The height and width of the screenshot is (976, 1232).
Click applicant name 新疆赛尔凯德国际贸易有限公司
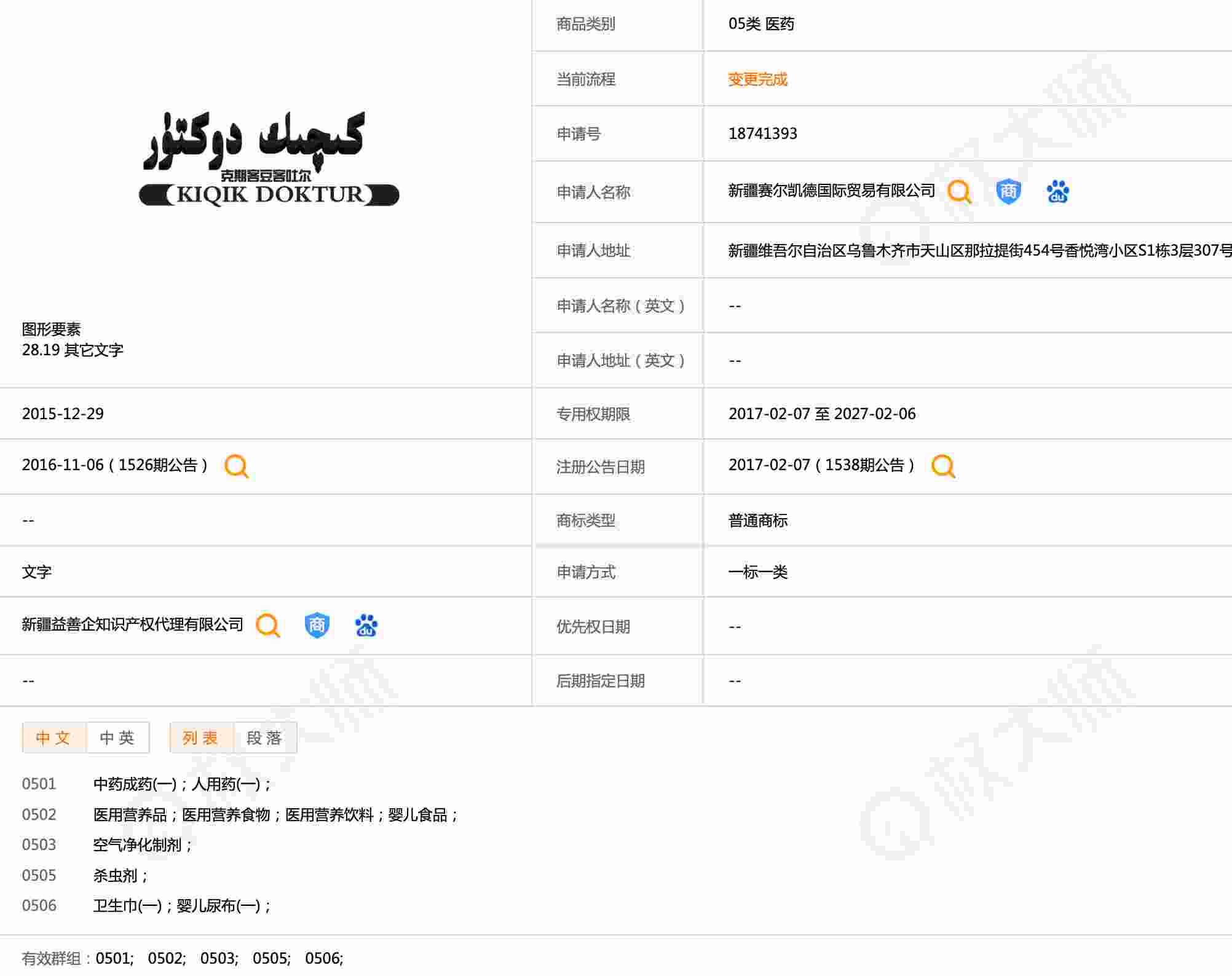(831, 191)
